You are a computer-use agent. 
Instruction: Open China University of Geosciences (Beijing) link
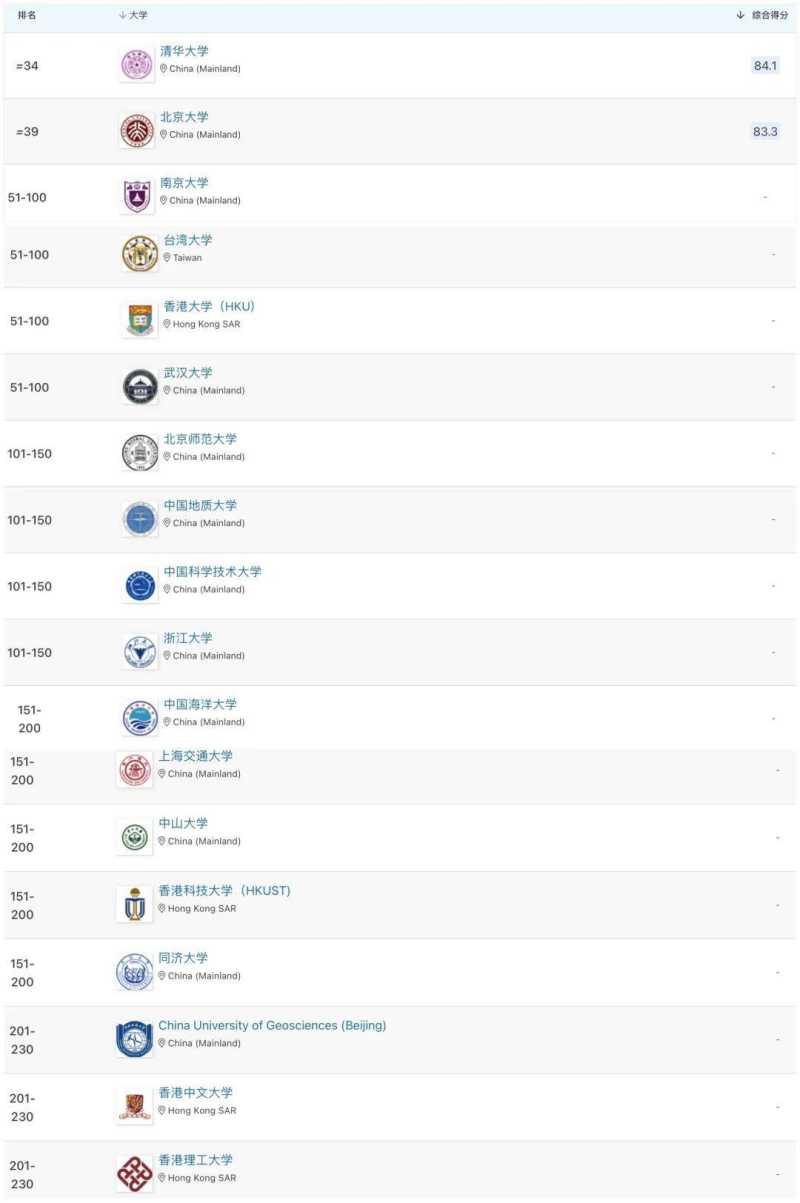tap(272, 1026)
